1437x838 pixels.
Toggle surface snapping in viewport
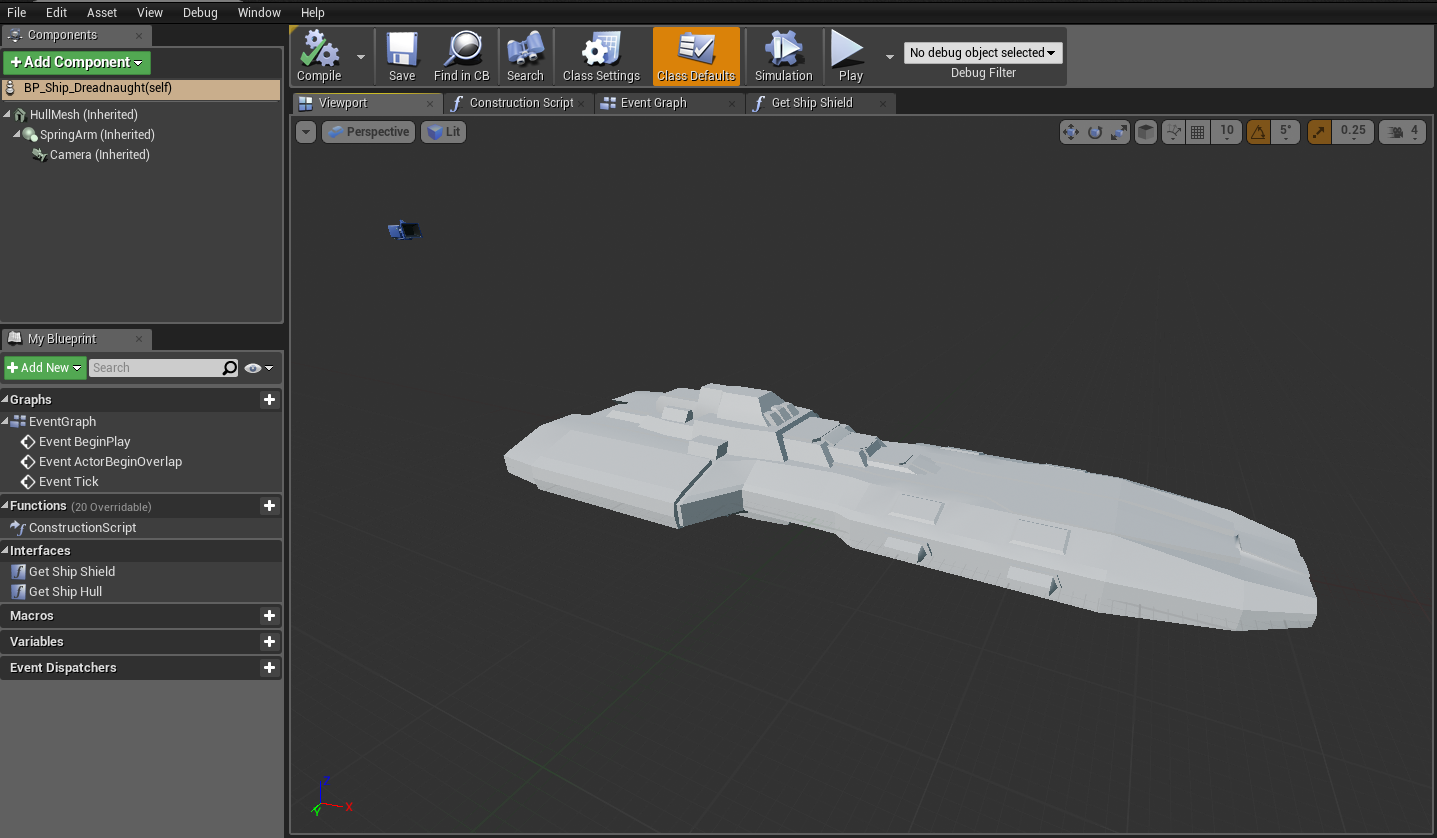[1174, 132]
